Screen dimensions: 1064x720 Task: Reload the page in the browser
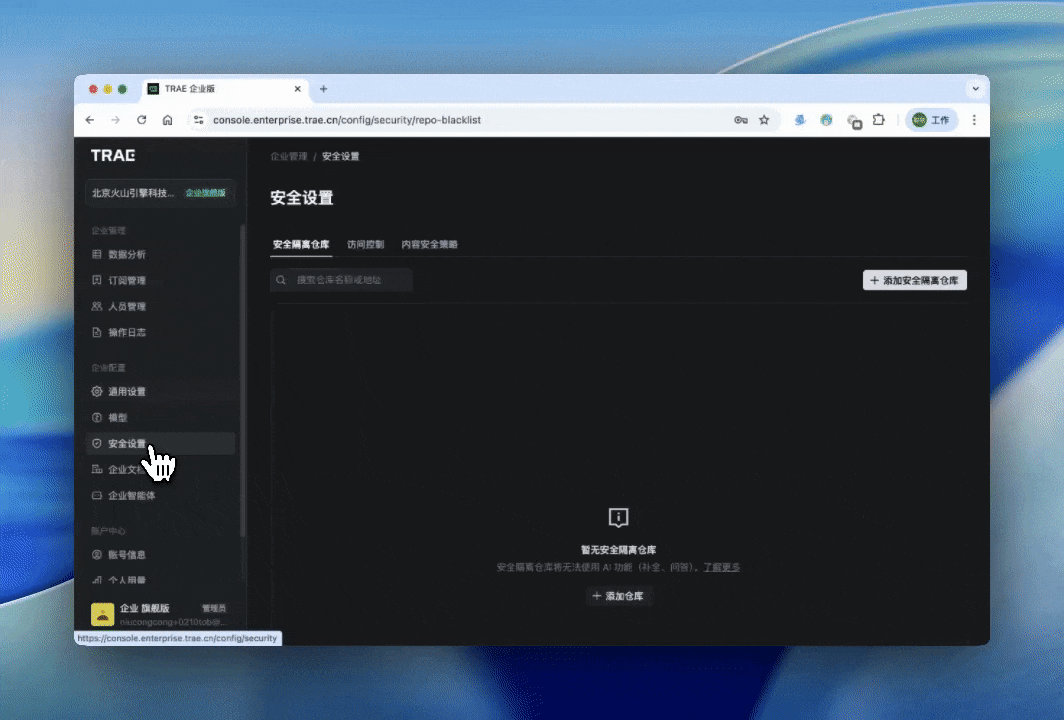click(x=142, y=120)
